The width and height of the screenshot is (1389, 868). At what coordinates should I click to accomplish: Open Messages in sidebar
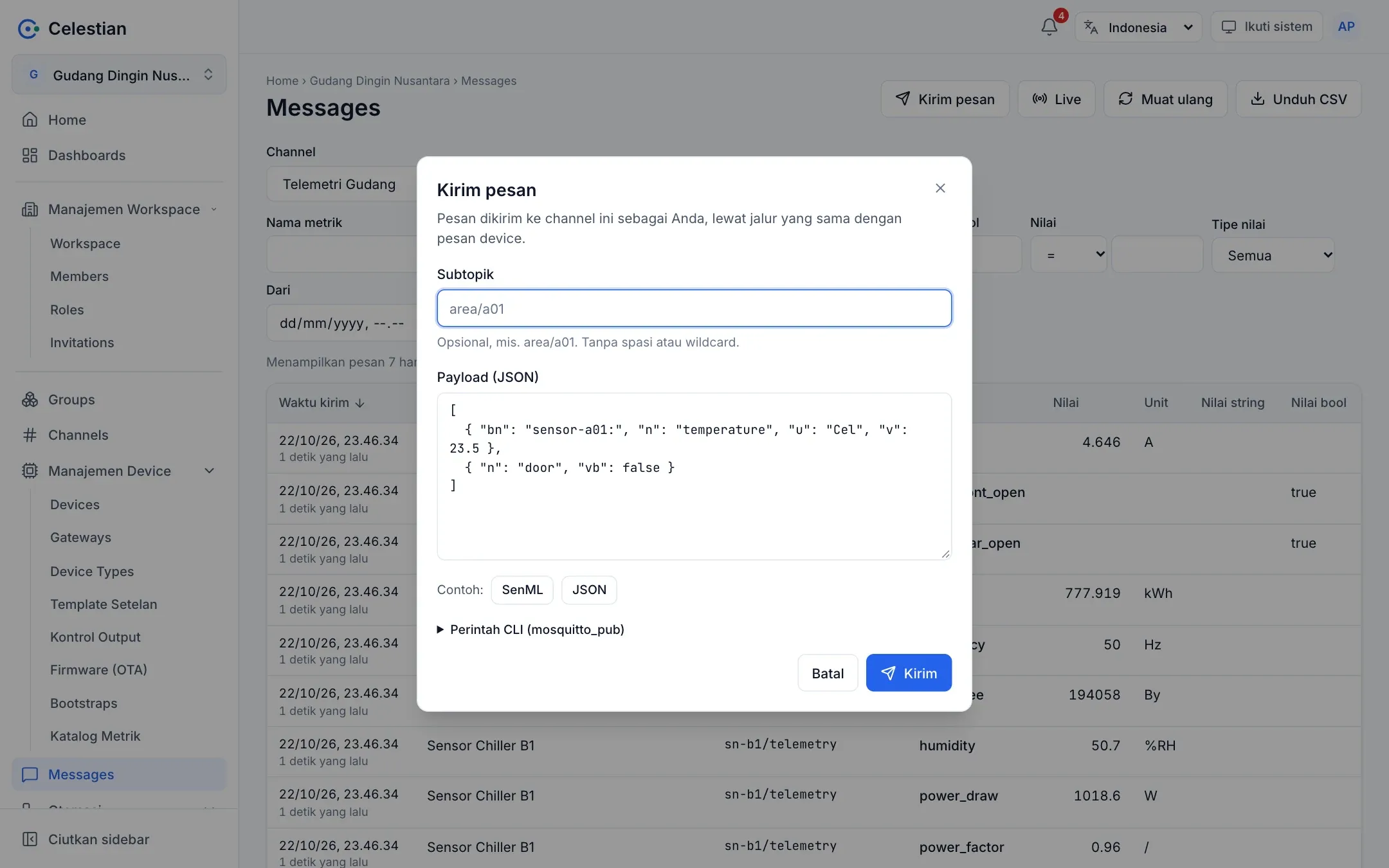(120, 774)
